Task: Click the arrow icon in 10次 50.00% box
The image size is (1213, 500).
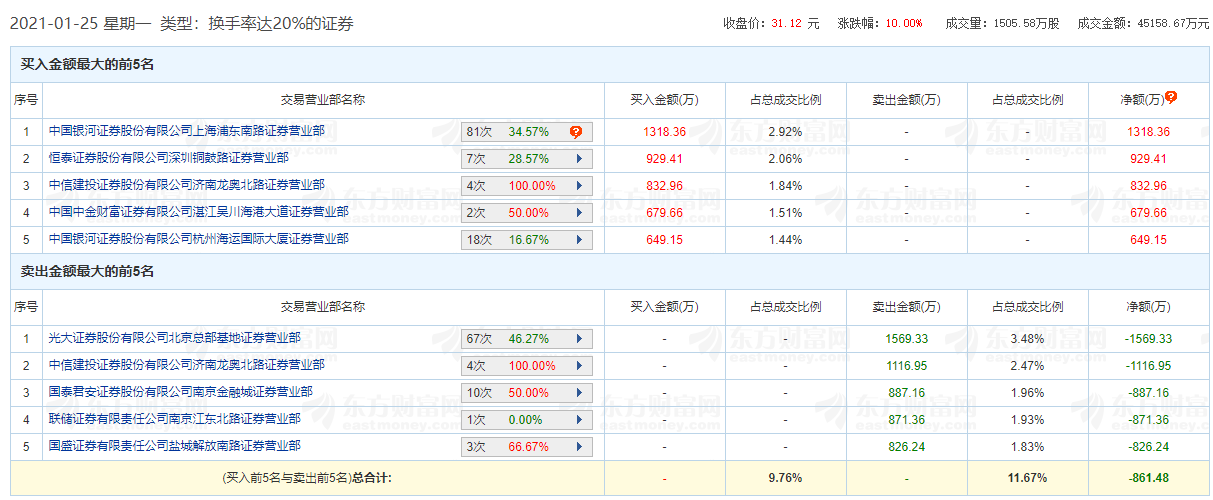Action: click(578, 392)
